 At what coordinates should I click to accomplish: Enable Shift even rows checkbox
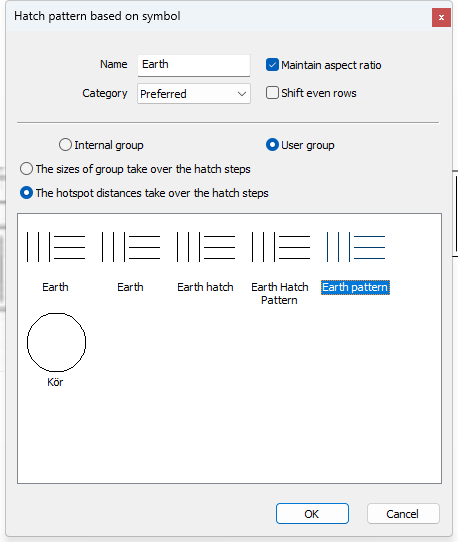pyautogui.click(x=272, y=93)
